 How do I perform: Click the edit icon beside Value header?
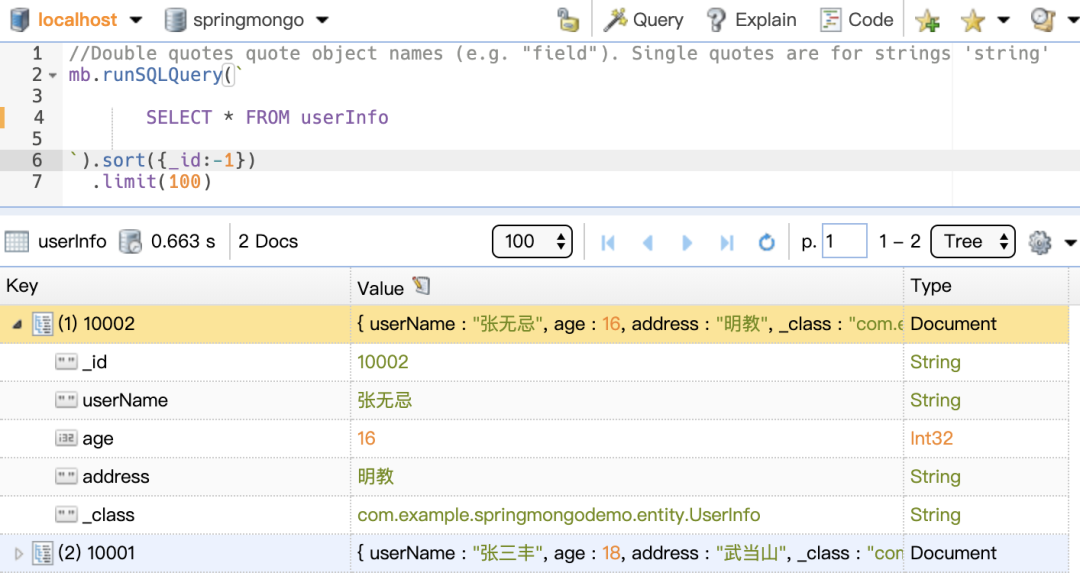pos(421,287)
